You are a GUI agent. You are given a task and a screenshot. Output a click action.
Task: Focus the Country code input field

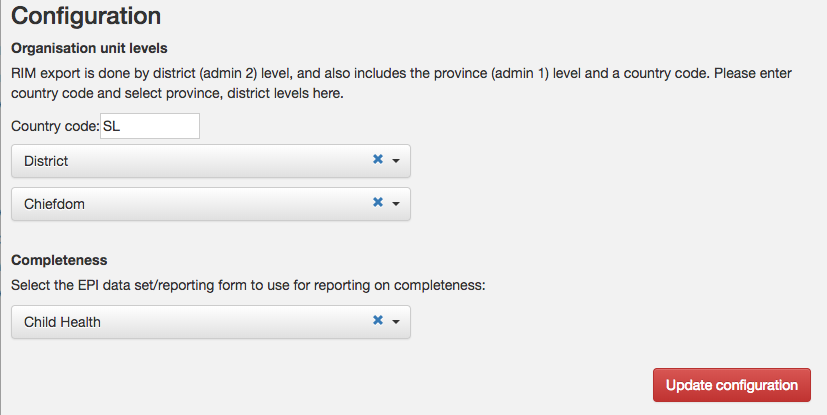[150, 126]
